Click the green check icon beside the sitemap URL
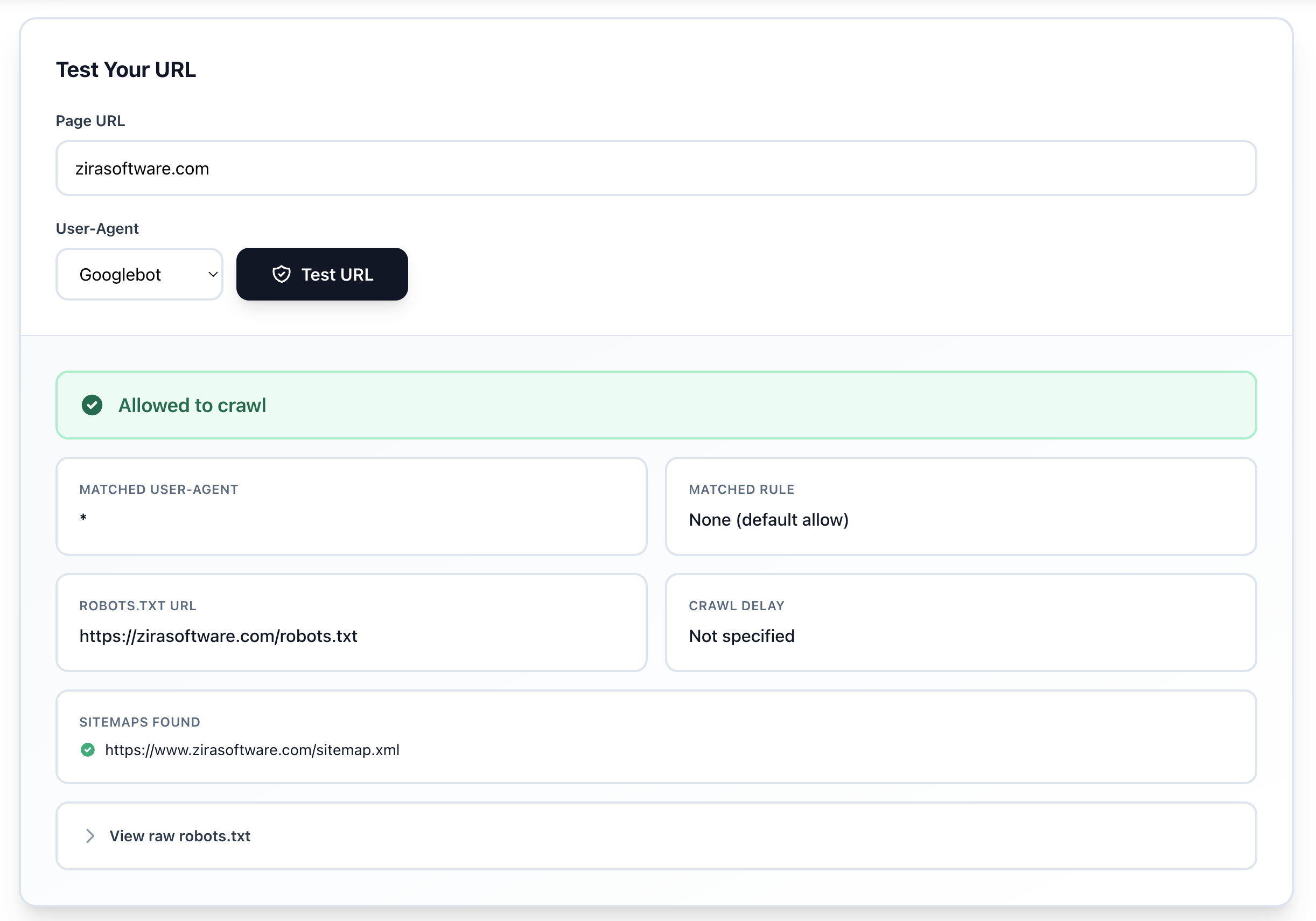Viewport: 1316px width, 921px height. [x=88, y=750]
